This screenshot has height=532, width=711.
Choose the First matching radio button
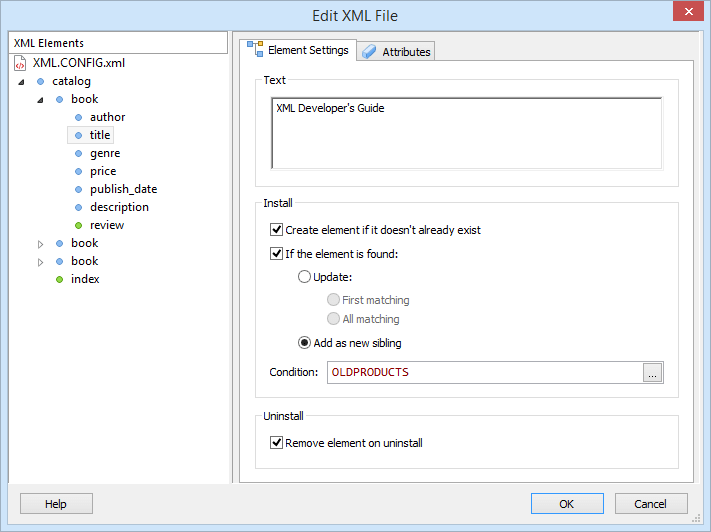click(x=333, y=299)
